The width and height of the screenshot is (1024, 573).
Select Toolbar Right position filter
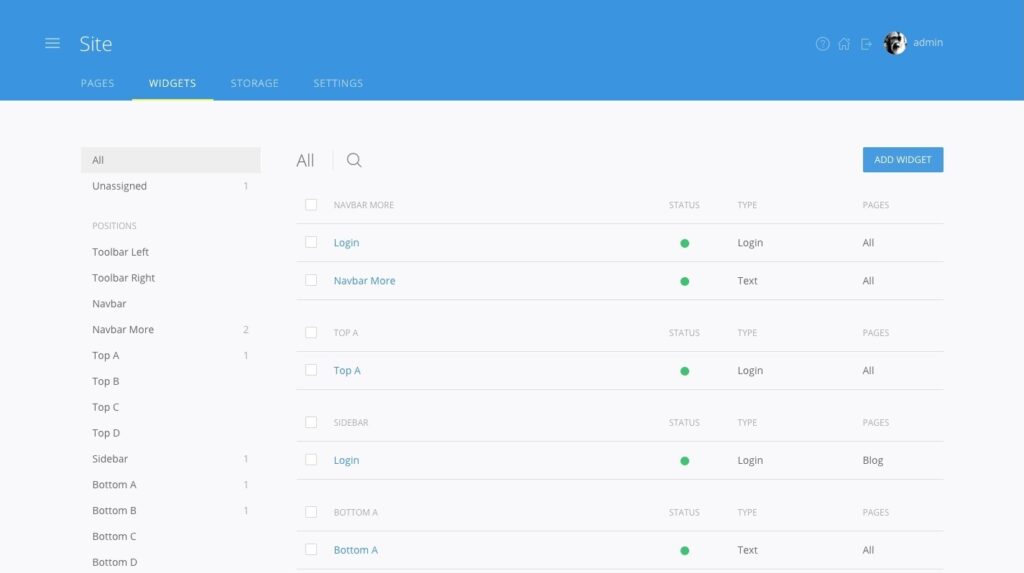click(123, 278)
